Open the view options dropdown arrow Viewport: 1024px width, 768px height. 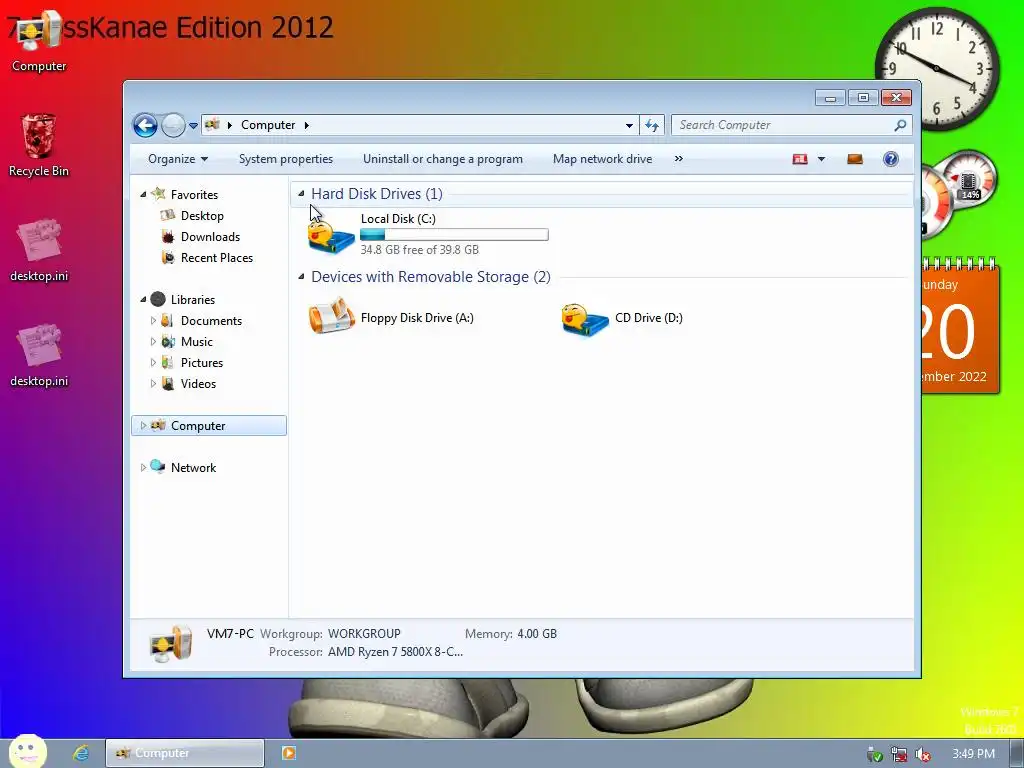822,159
